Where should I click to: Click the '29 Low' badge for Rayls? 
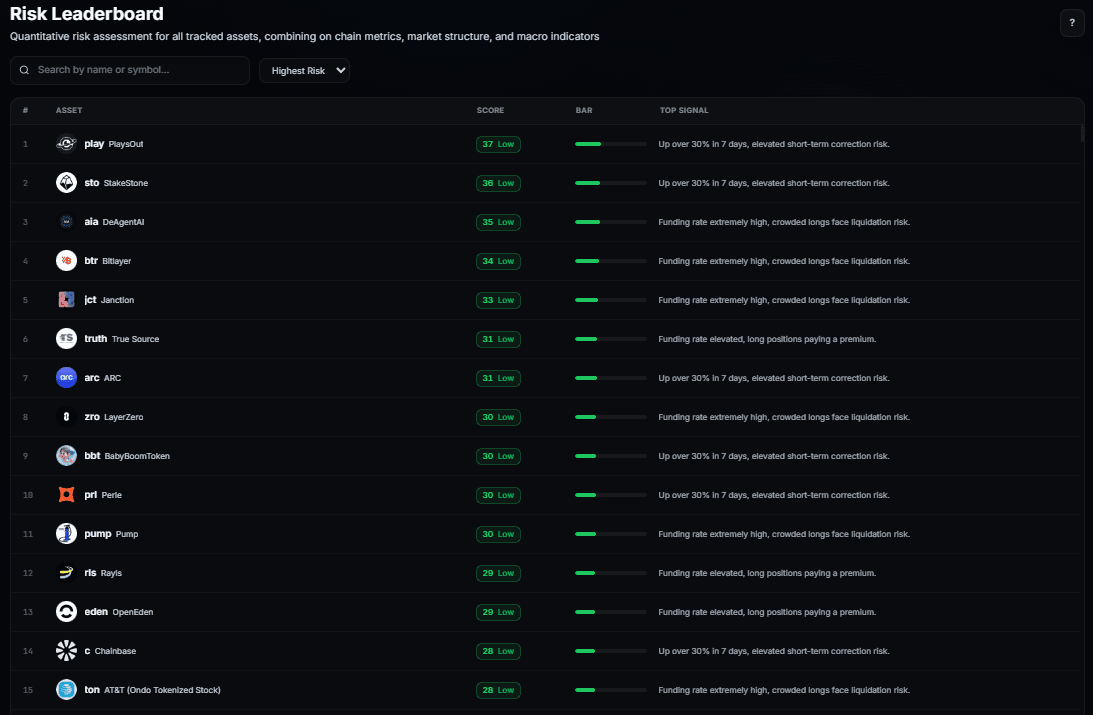498,574
